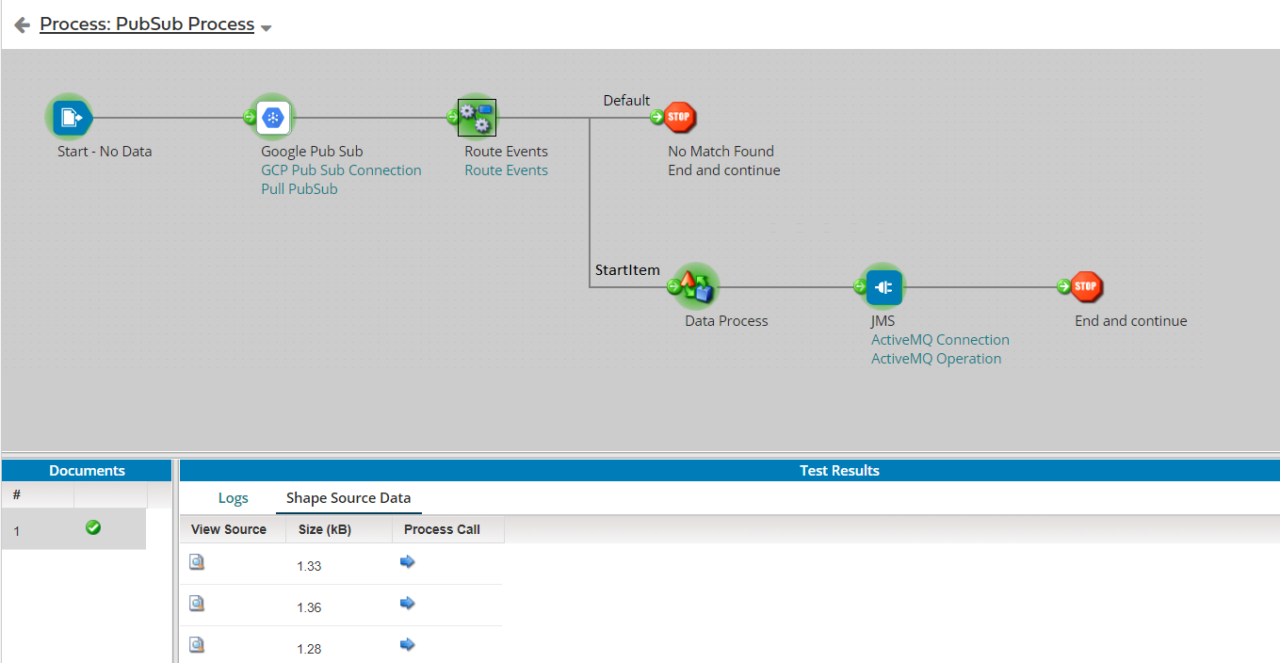
Task: Click the Process Call arrow for the 1.33 kB document
Action: pos(407,561)
